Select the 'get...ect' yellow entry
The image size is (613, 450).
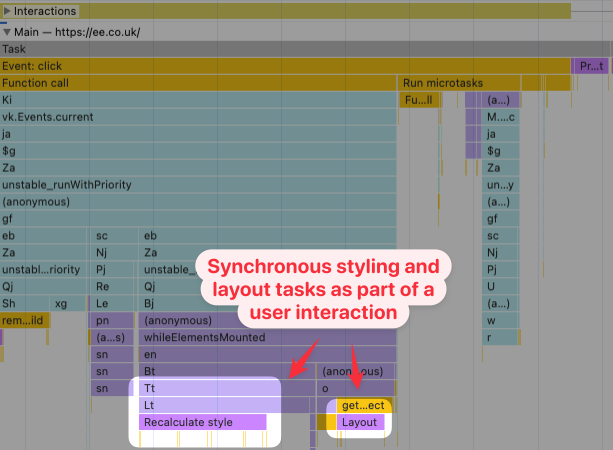click(x=364, y=405)
